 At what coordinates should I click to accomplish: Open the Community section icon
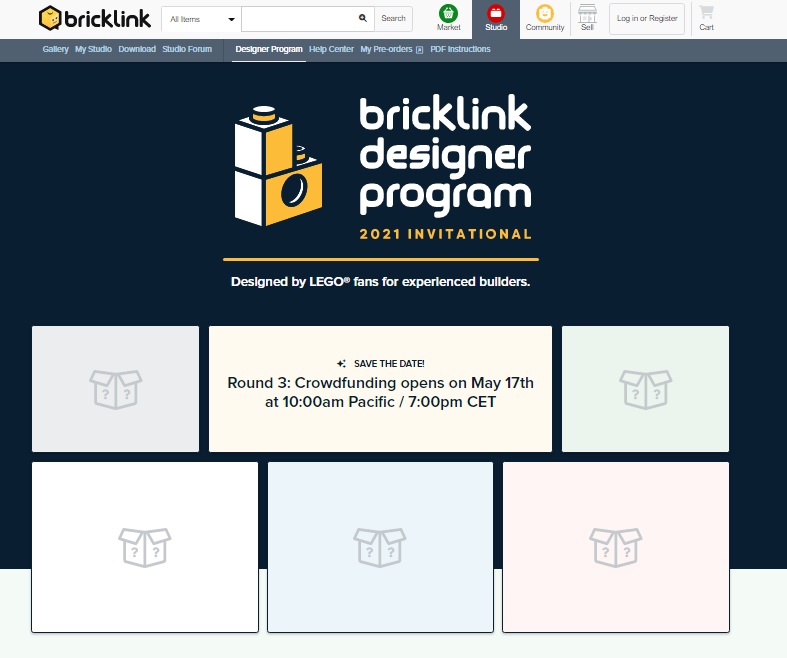click(x=545, y=18)
